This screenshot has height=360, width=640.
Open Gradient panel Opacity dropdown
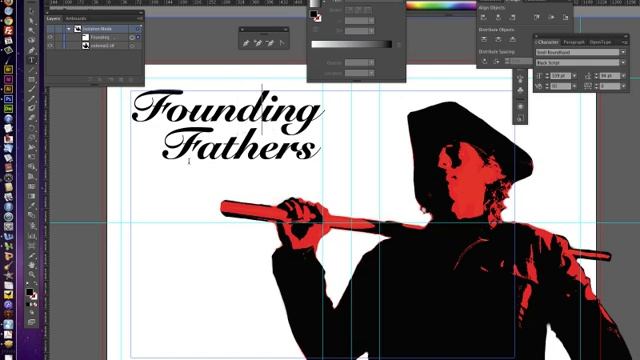pos(371,63)
